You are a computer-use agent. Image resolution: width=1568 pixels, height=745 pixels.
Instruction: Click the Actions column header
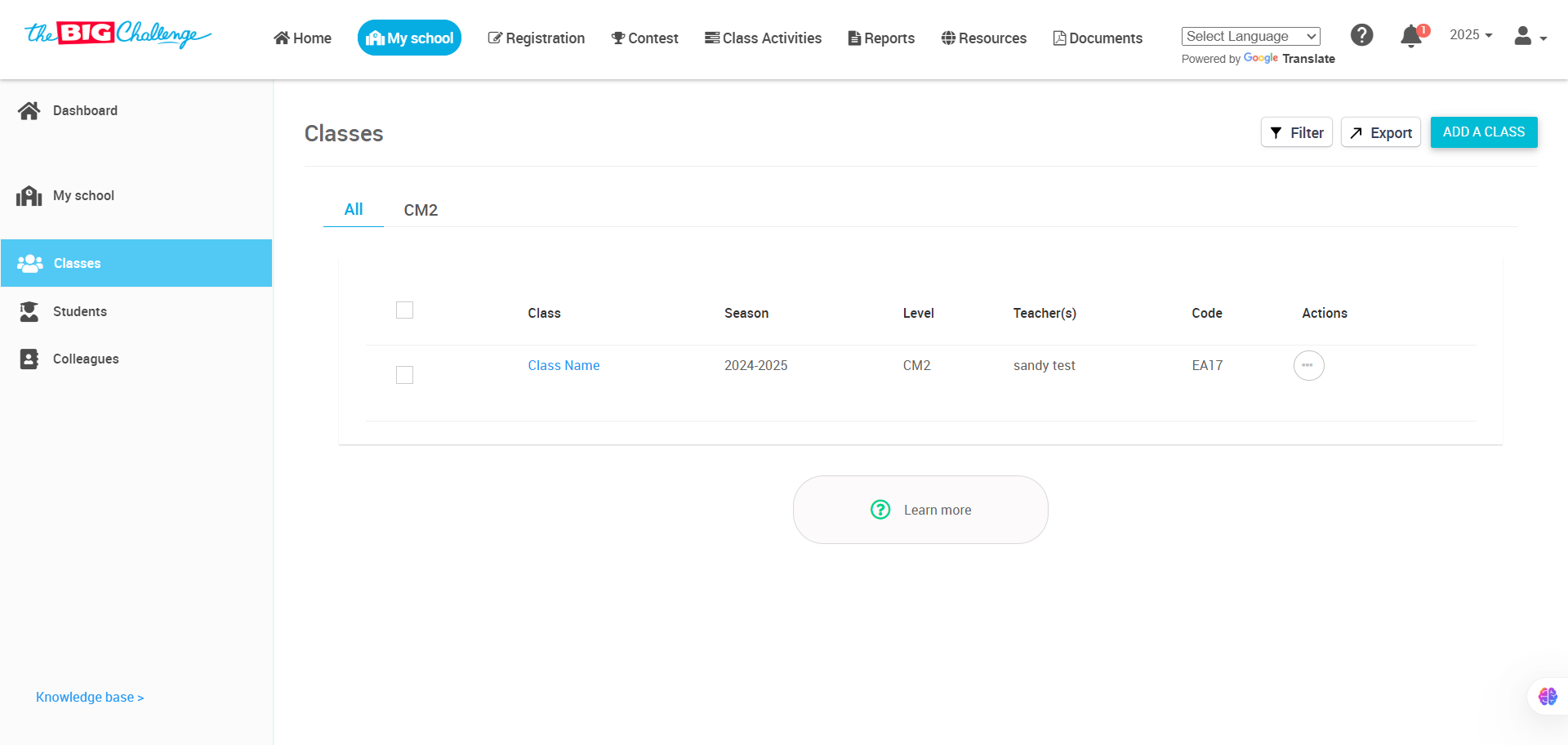(x=1325, y=313)
